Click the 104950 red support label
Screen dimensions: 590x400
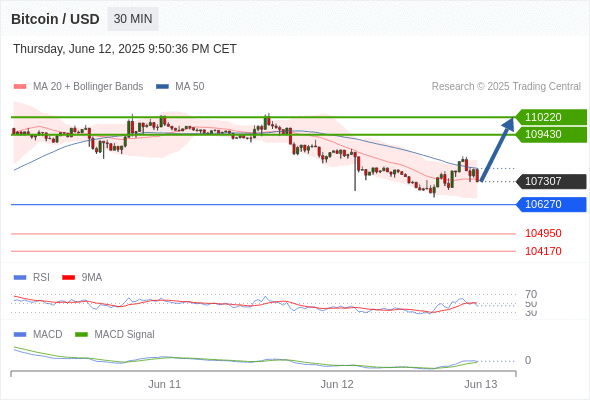tap(543, 233)
